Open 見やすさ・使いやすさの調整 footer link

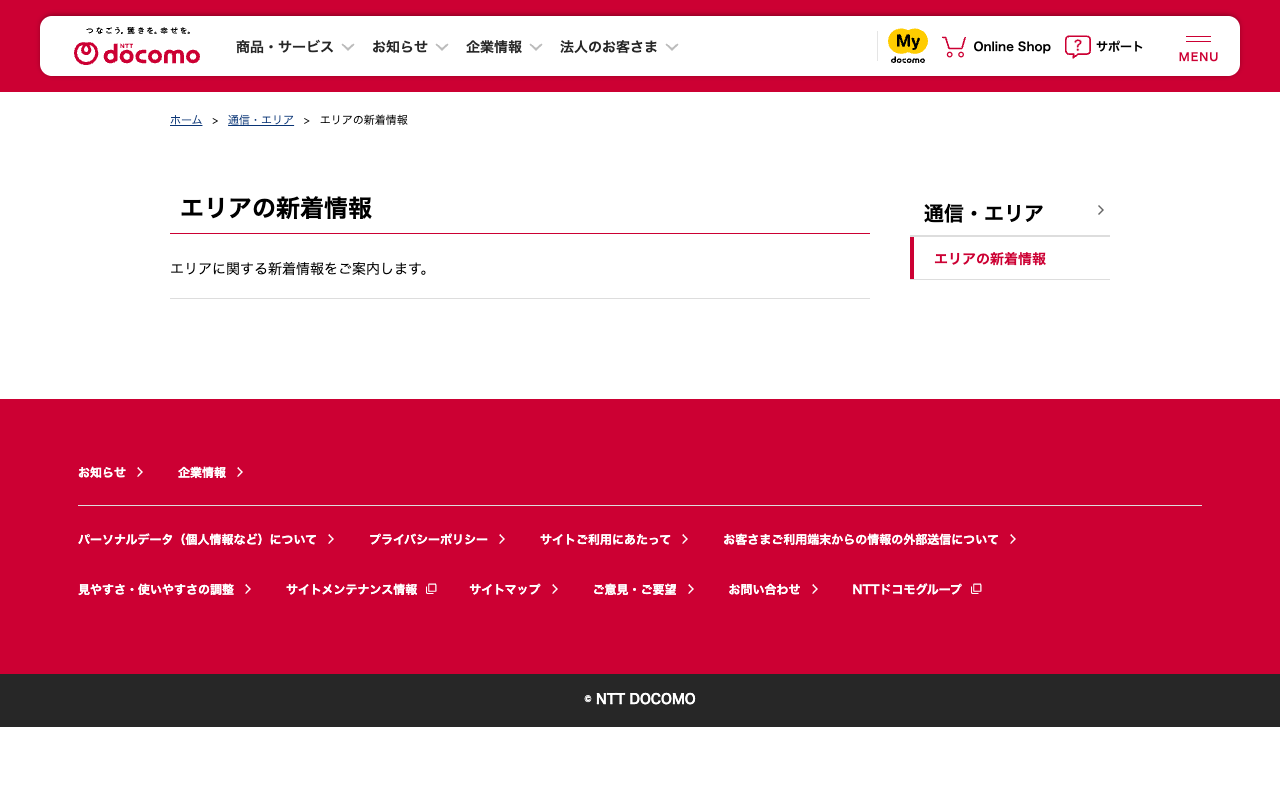tap(165, 589)
